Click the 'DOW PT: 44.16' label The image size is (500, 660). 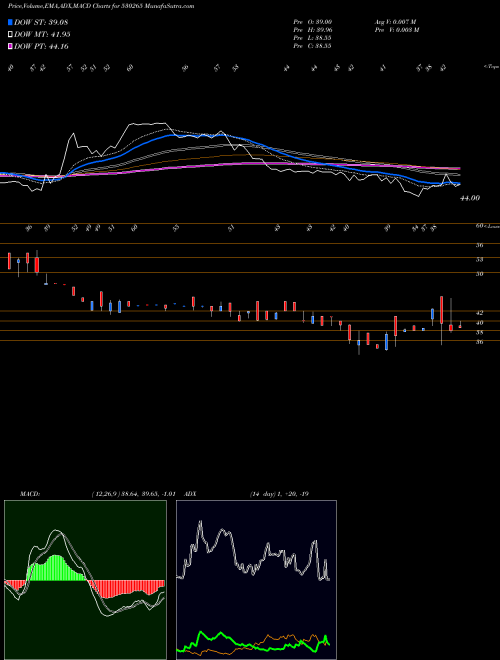tap(41, 46)
